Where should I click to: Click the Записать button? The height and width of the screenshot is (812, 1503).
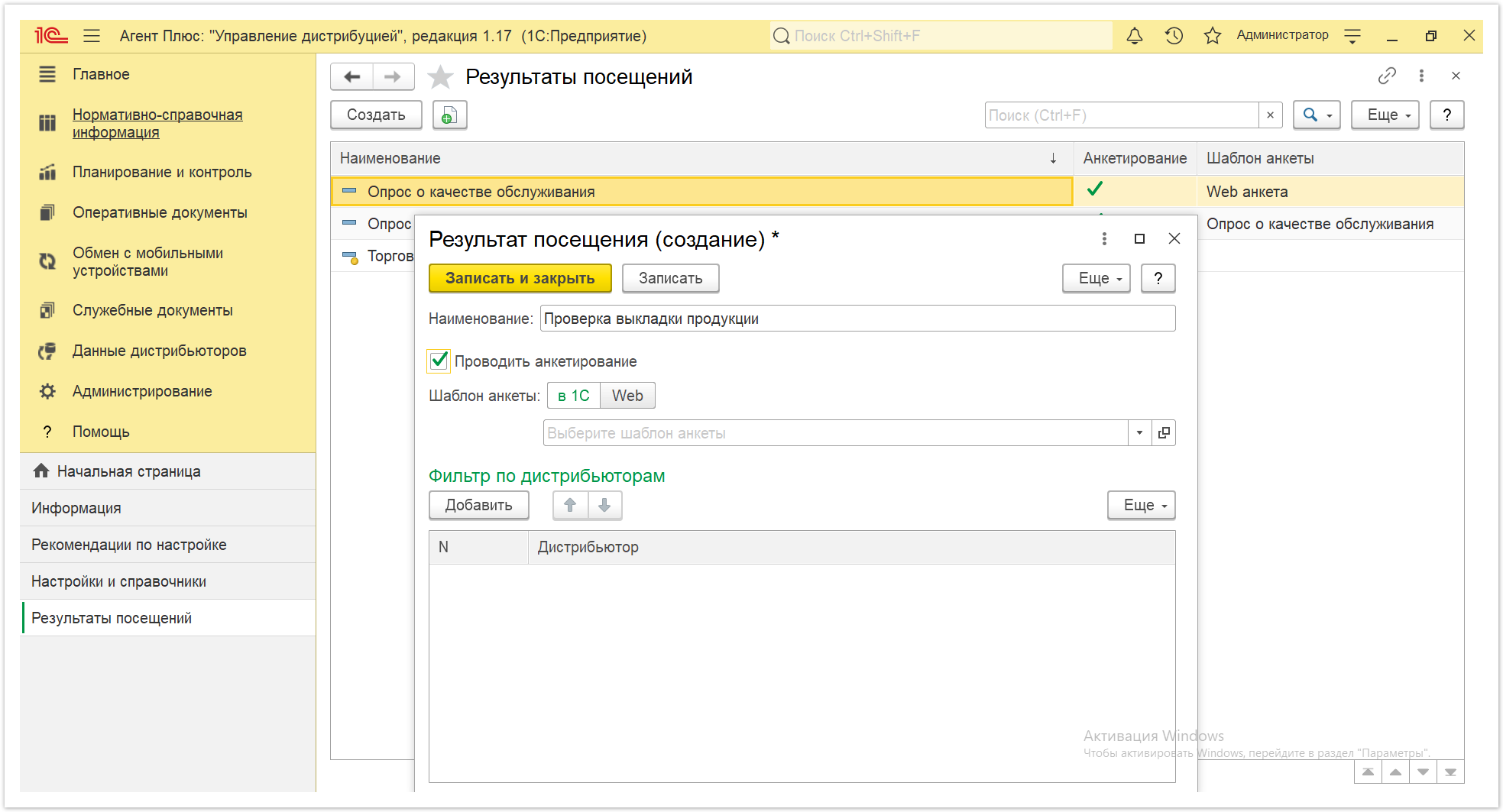point(670,278)
